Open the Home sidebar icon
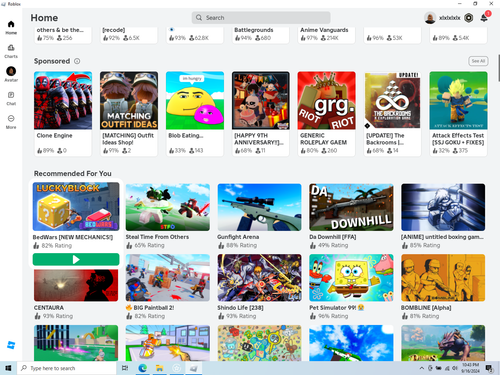This screenshot has width=500, height=375. point(11,24)
